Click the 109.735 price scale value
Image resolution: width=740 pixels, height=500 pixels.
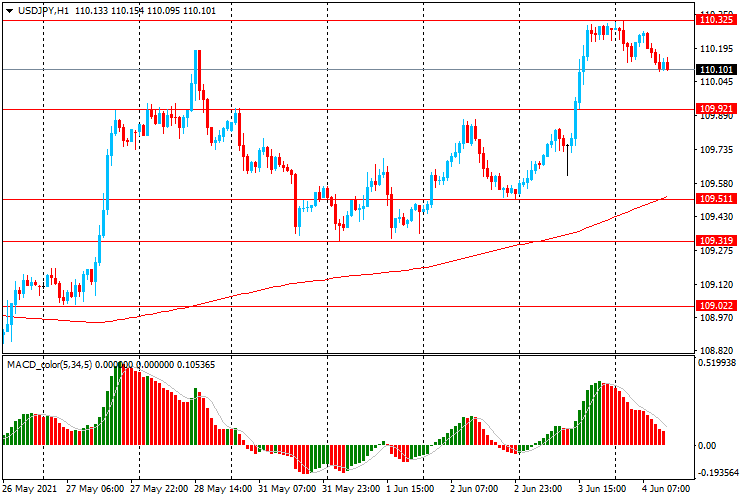tap(716, 150)
